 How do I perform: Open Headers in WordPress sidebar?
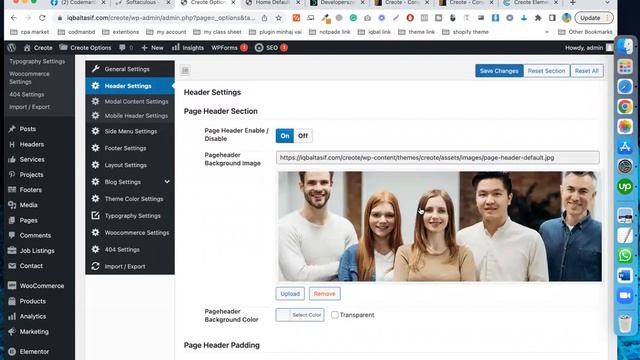[31, 144]
